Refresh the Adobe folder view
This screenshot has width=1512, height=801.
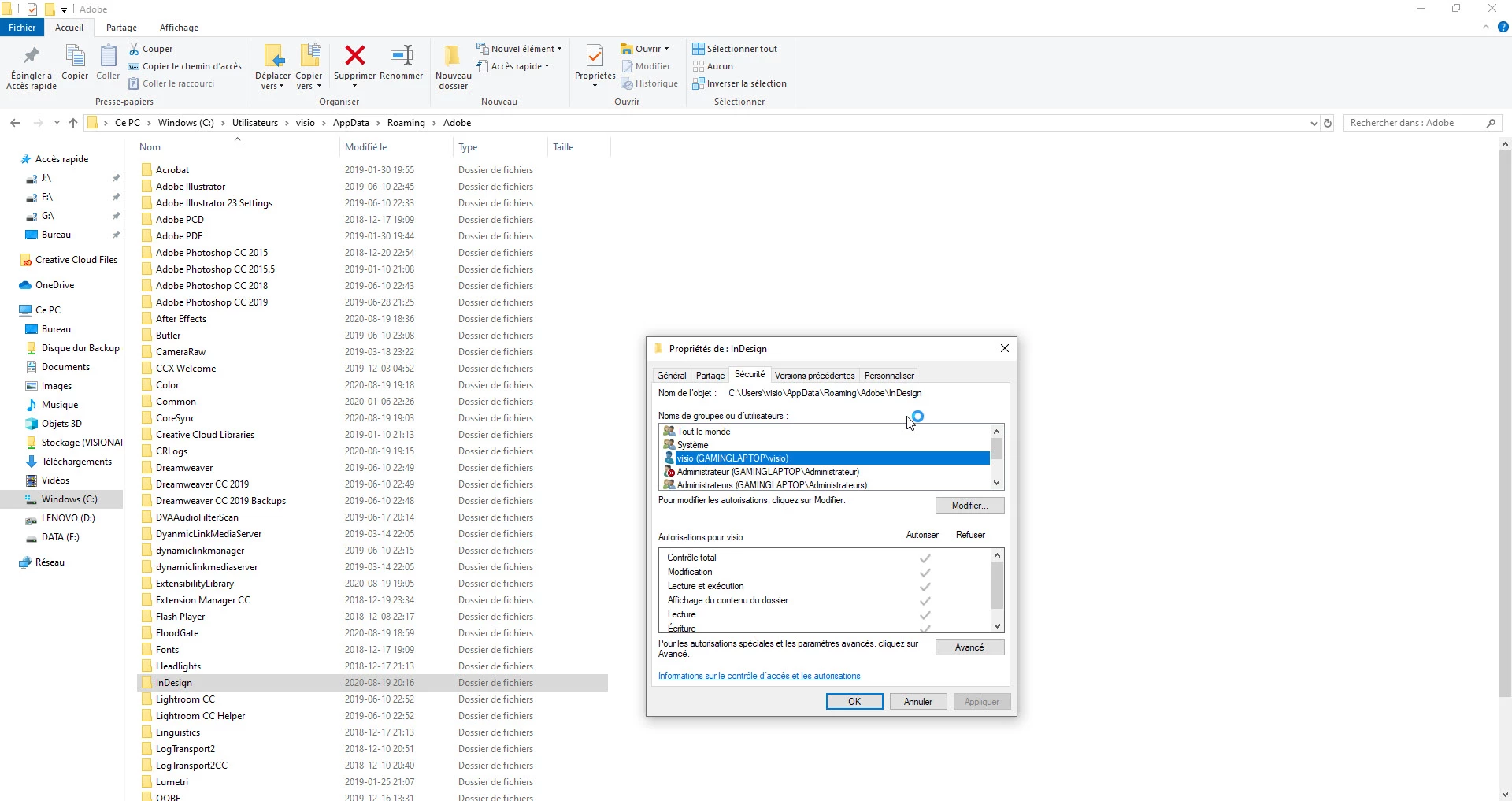click(1328, 123)
